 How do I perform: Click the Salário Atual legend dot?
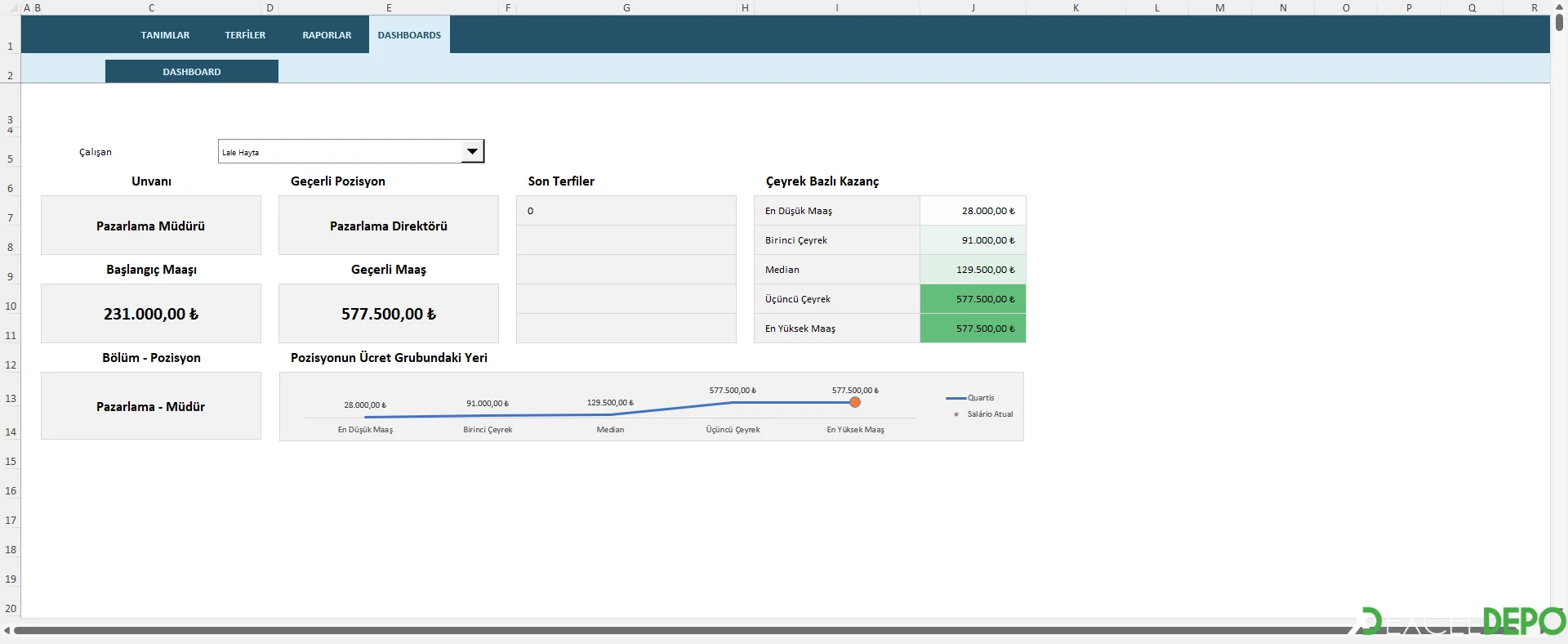(956, 414)
